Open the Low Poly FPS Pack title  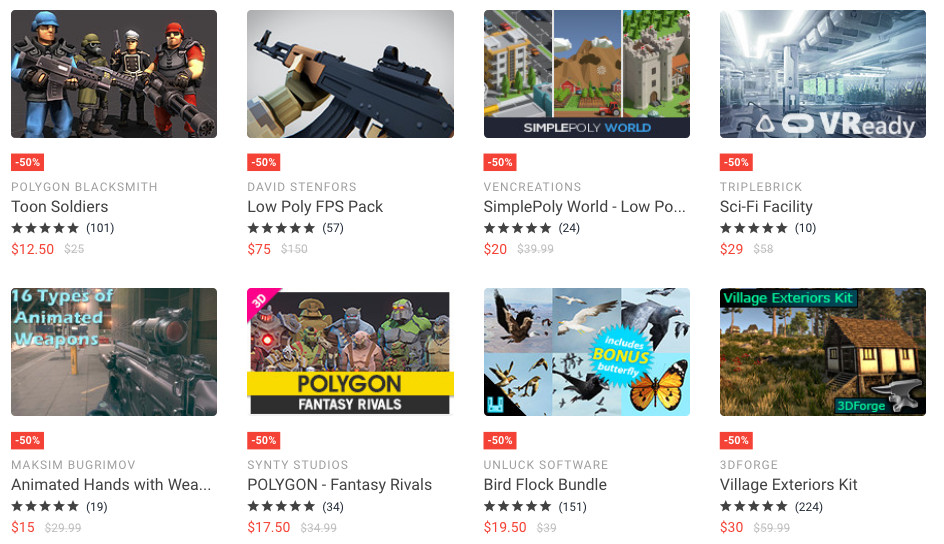(x=315, y=206)
